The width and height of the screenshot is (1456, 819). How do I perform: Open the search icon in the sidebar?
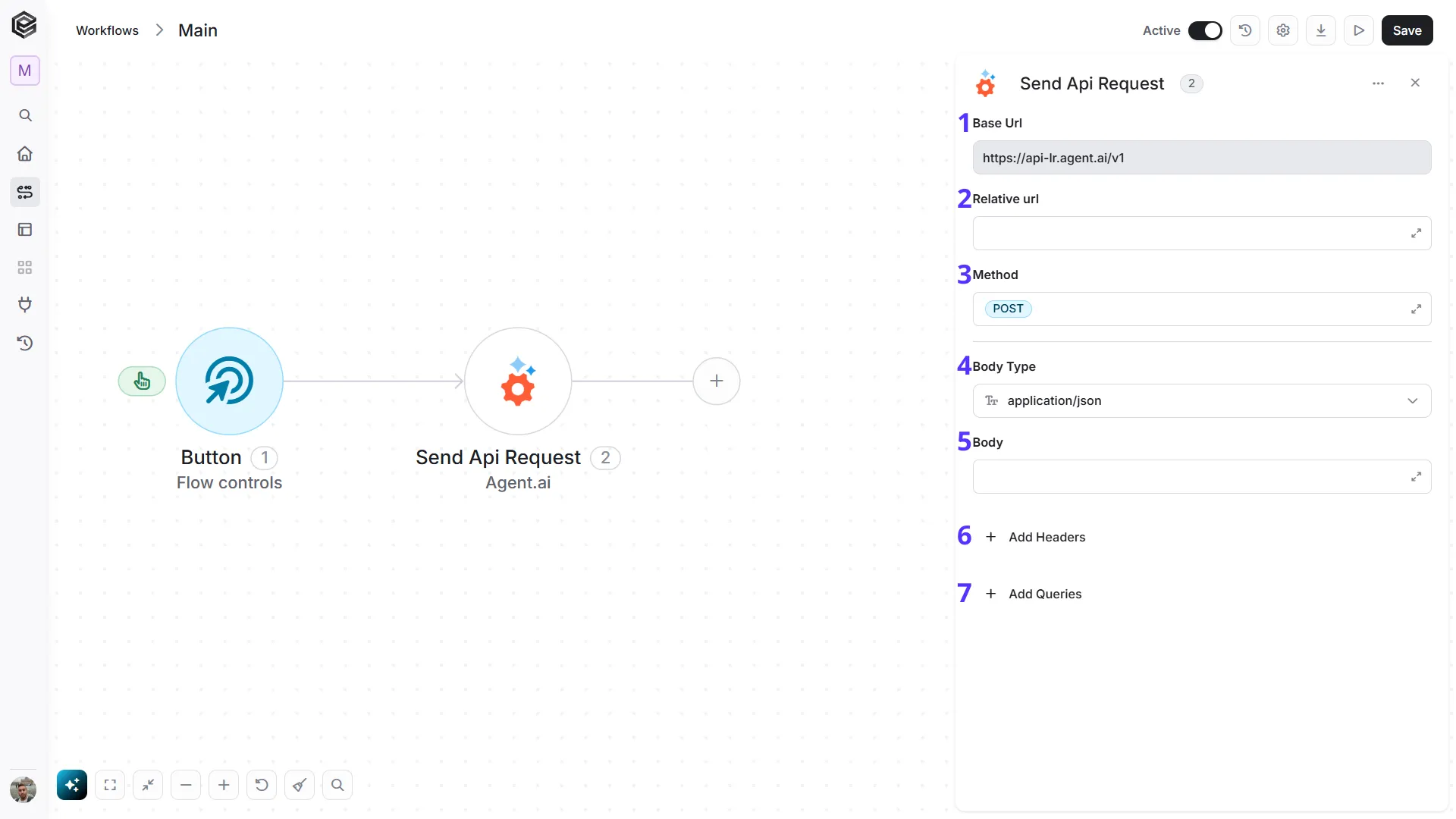[25, 115]
